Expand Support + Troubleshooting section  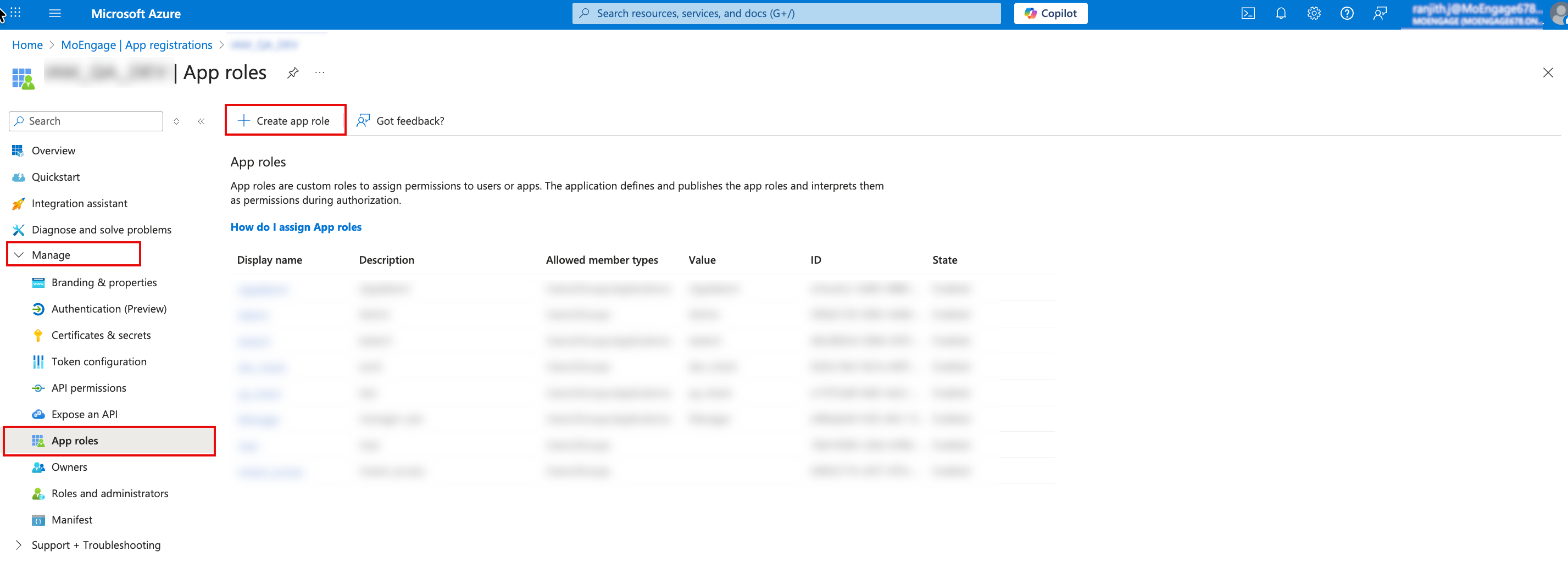coord(19,545)
